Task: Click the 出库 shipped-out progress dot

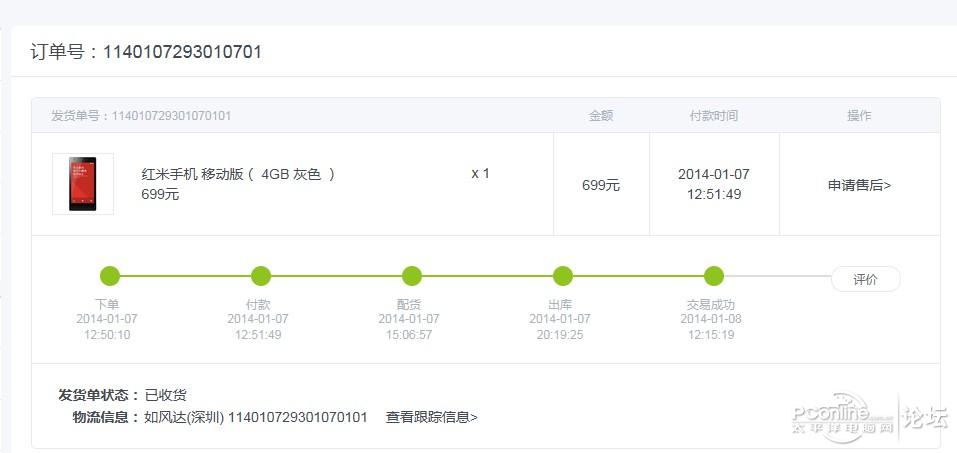Action: [563, 276]
